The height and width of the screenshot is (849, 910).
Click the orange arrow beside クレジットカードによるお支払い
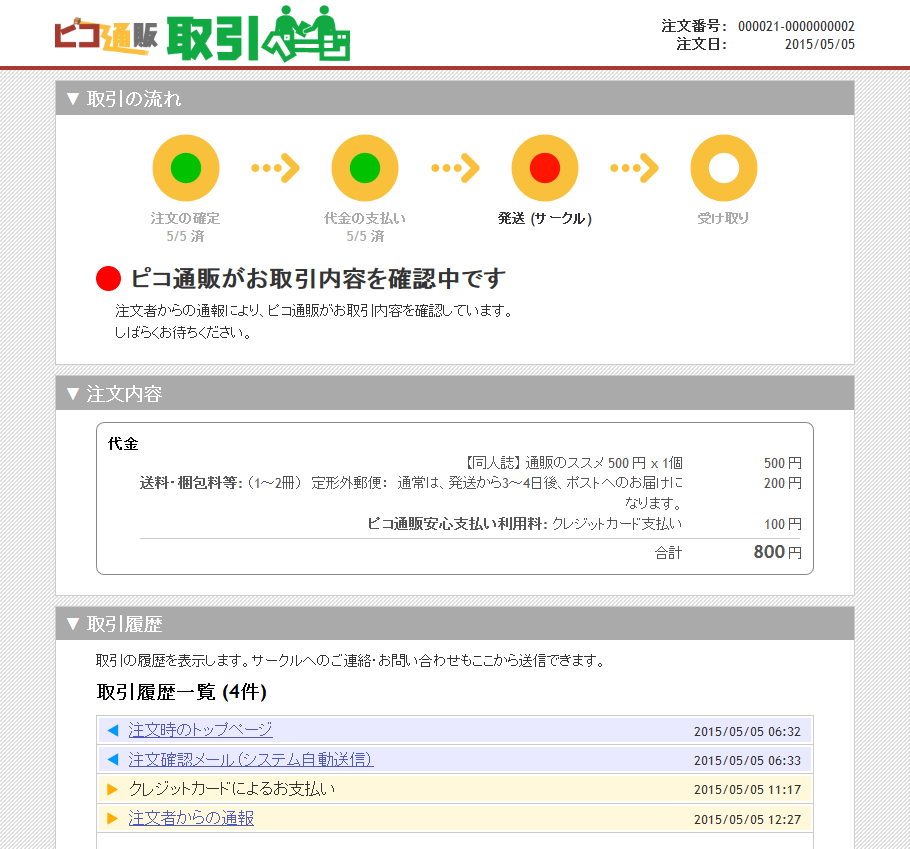pyautogui.click(x=112, y=790)
